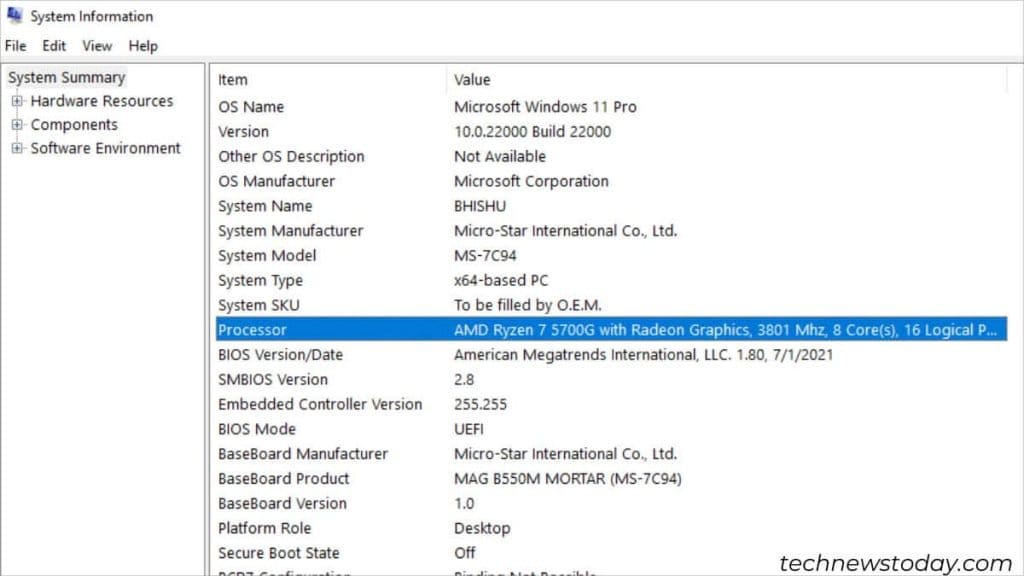Click the vertical scrollbar on the right
The image size is (1024, 576).
point(1016,300)
